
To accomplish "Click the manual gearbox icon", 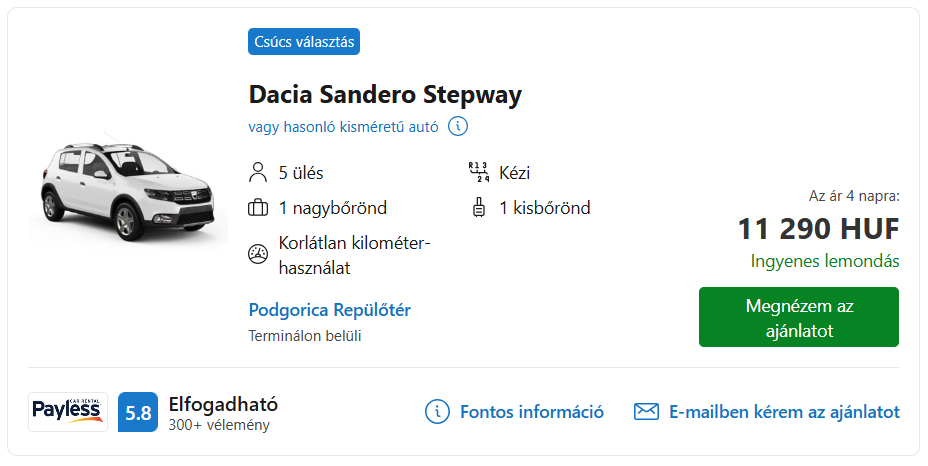I will point(478,172).
